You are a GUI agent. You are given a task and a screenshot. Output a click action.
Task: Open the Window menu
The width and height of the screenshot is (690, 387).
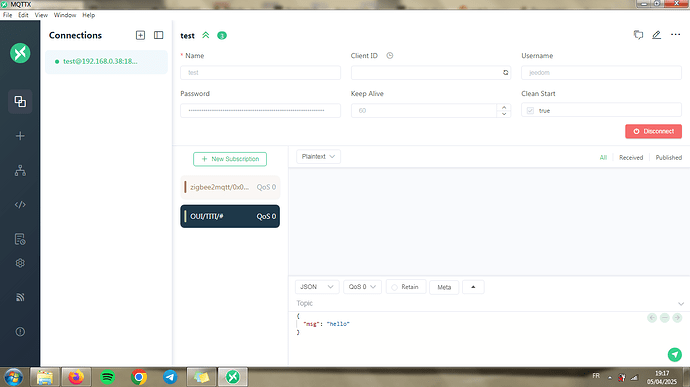tap(65, 15)
